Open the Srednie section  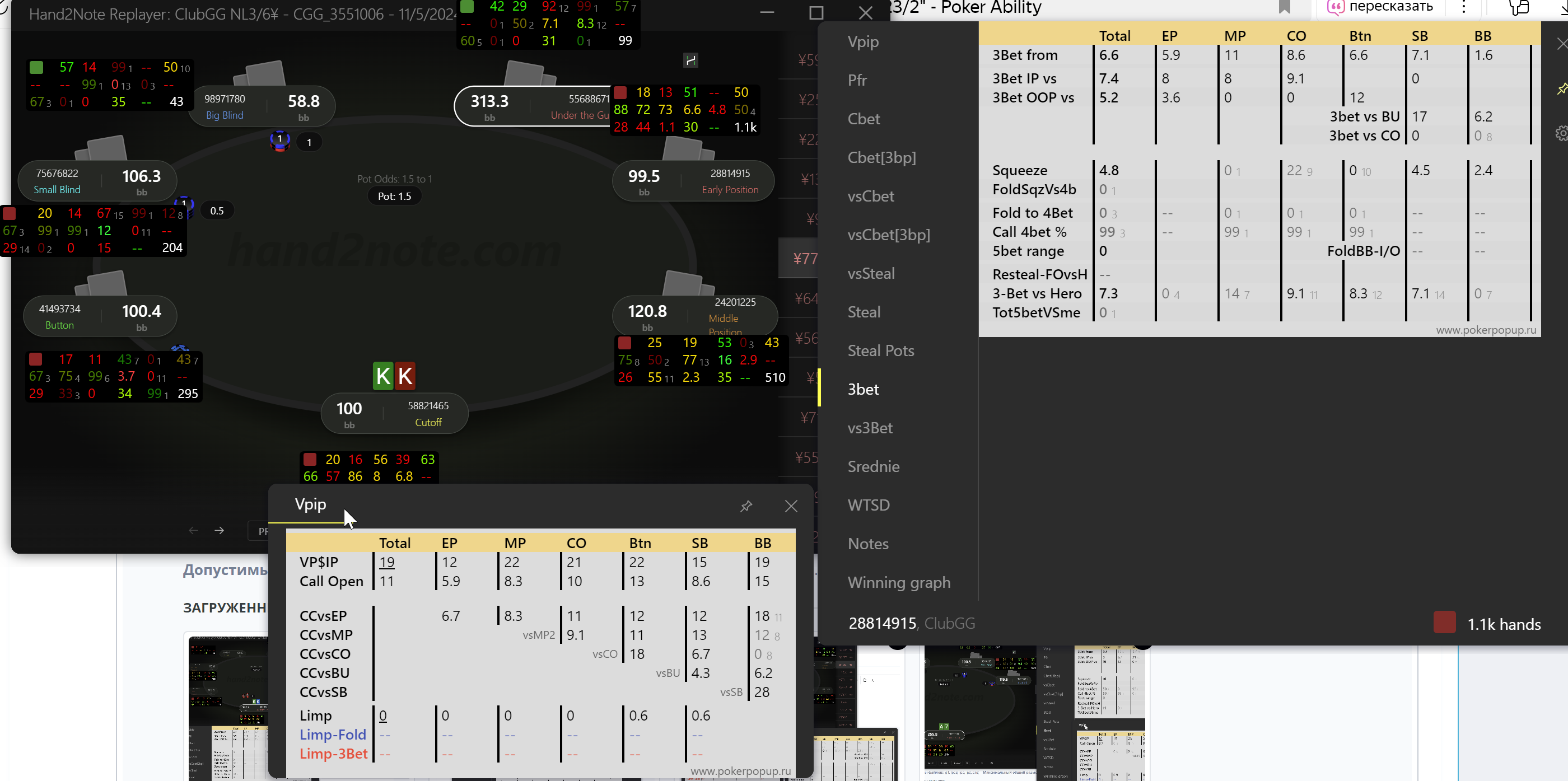(874, 467)
